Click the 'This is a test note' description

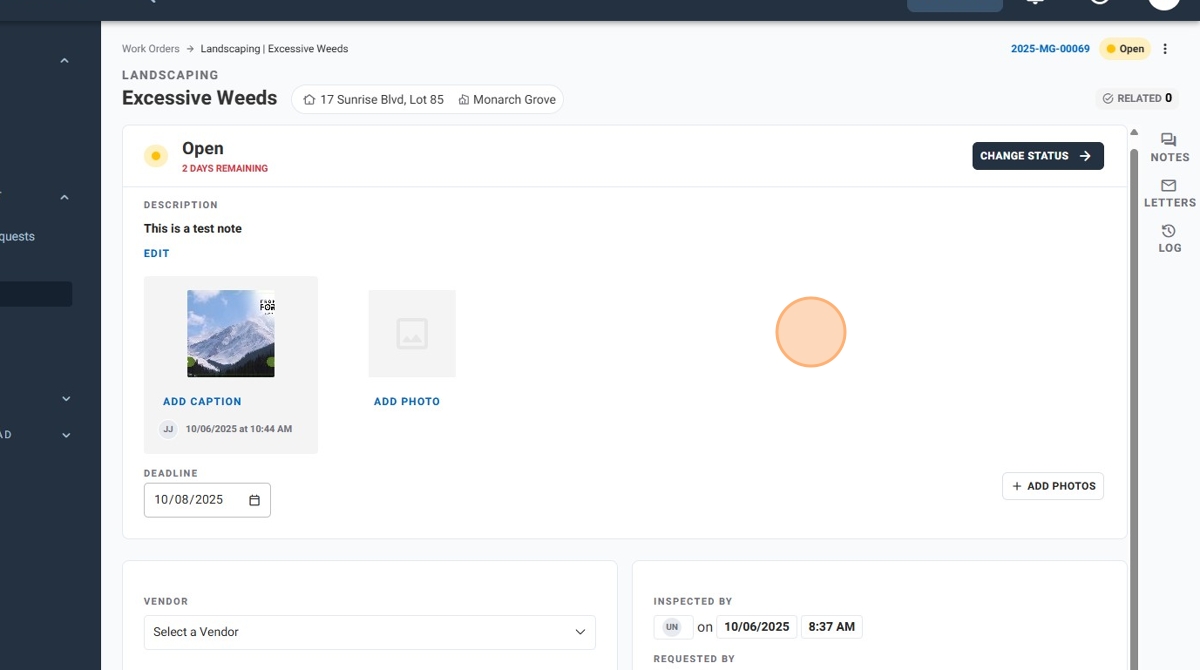193,229
